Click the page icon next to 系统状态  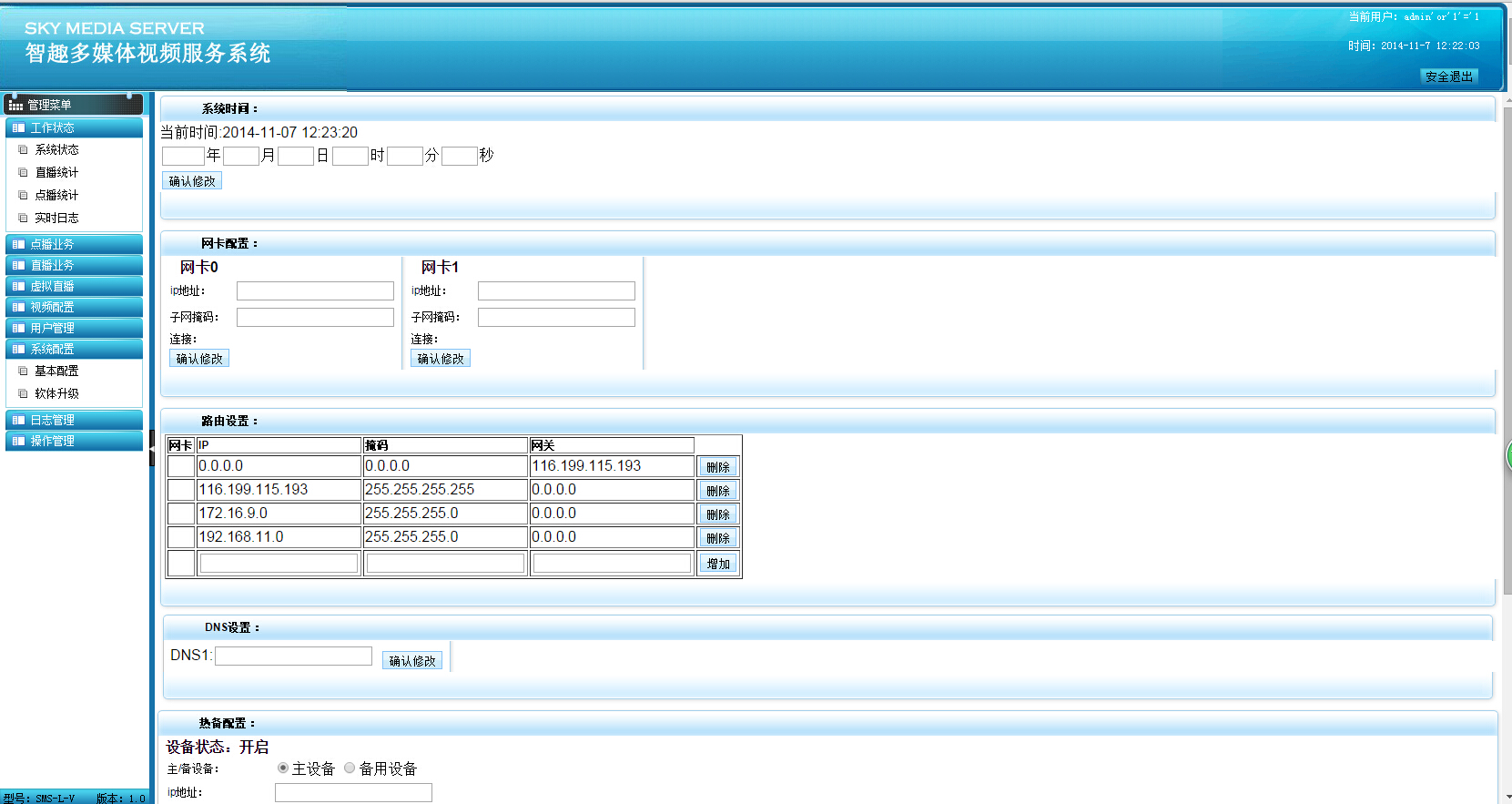pos(24,149)
